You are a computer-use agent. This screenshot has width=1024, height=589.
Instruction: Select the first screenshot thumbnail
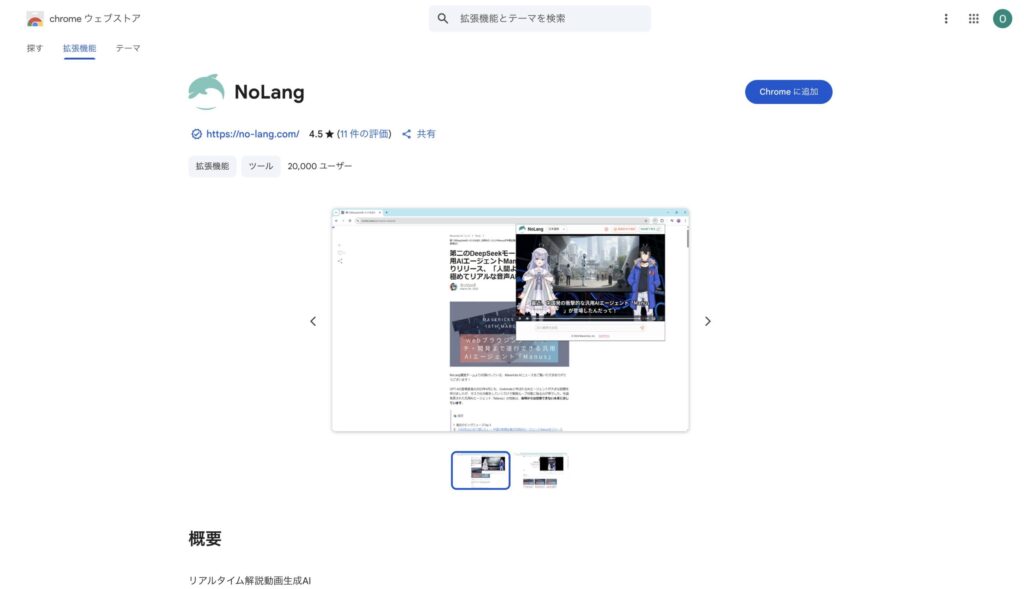pos(480,470)
